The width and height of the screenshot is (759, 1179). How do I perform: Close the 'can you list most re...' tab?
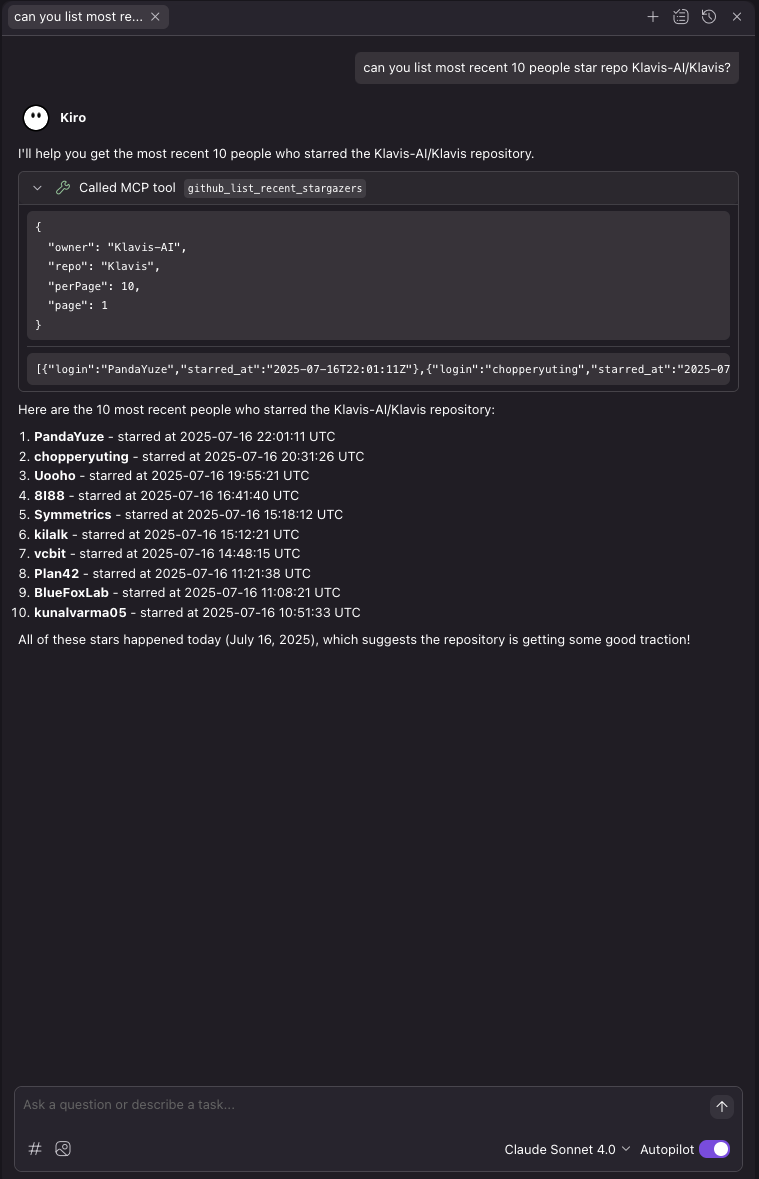click(155, 16)
